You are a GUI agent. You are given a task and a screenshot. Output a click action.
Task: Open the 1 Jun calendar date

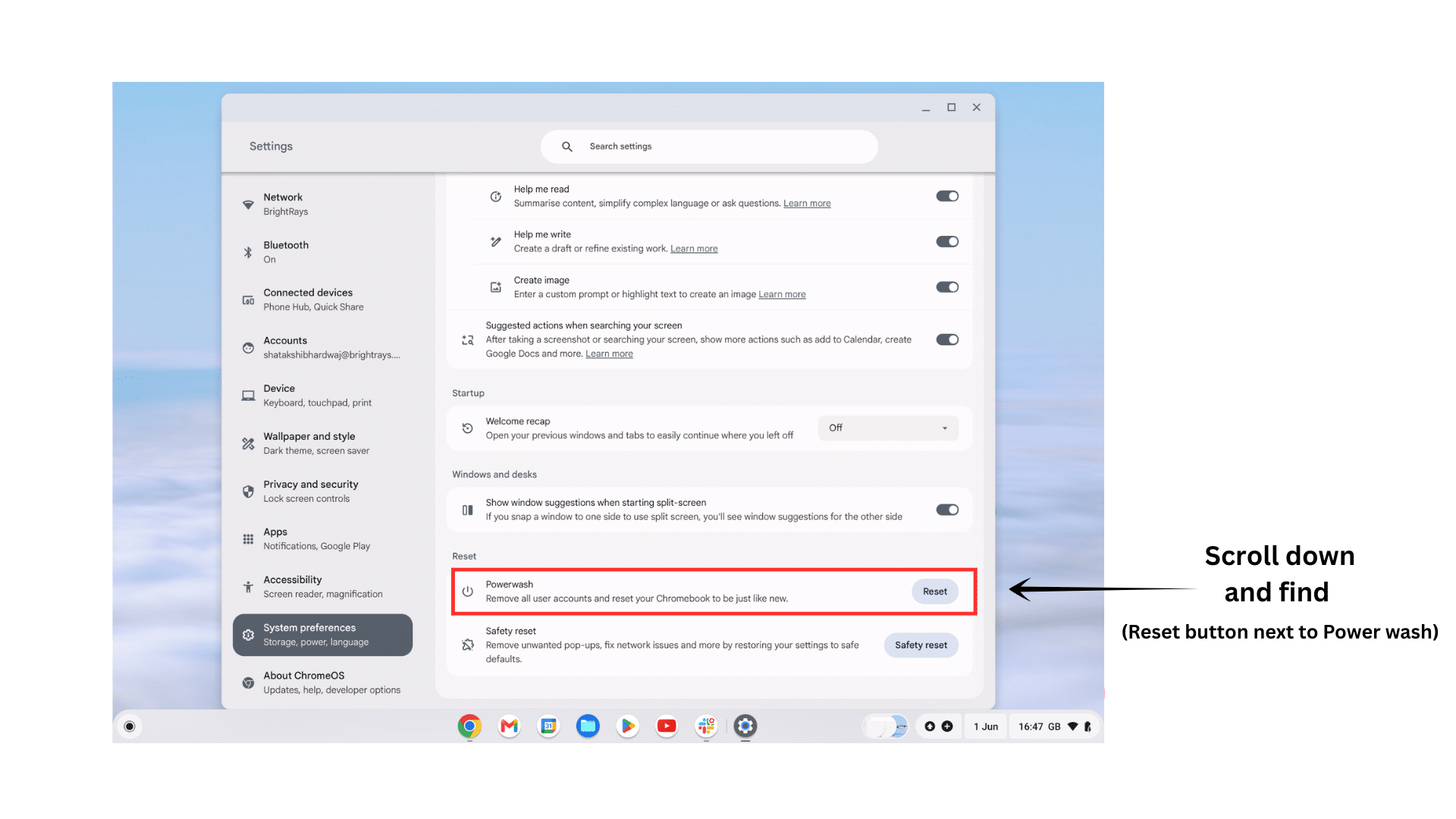[x=986, y=726]
